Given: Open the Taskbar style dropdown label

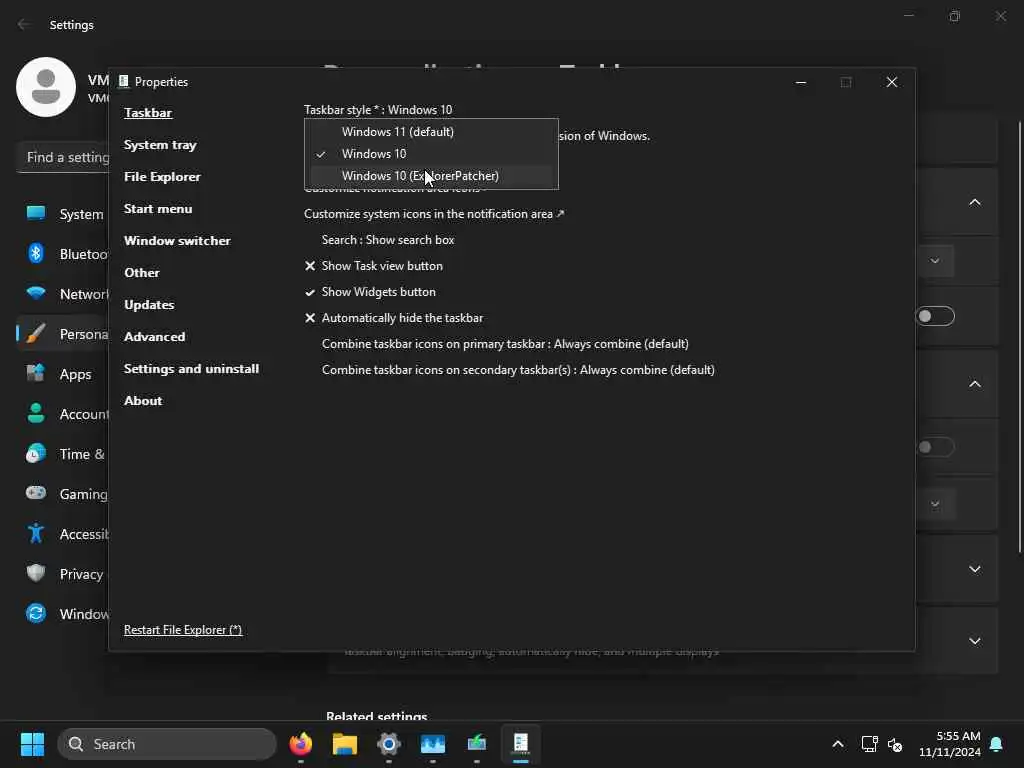Looking at the screenshot, I should pos(377,110).
